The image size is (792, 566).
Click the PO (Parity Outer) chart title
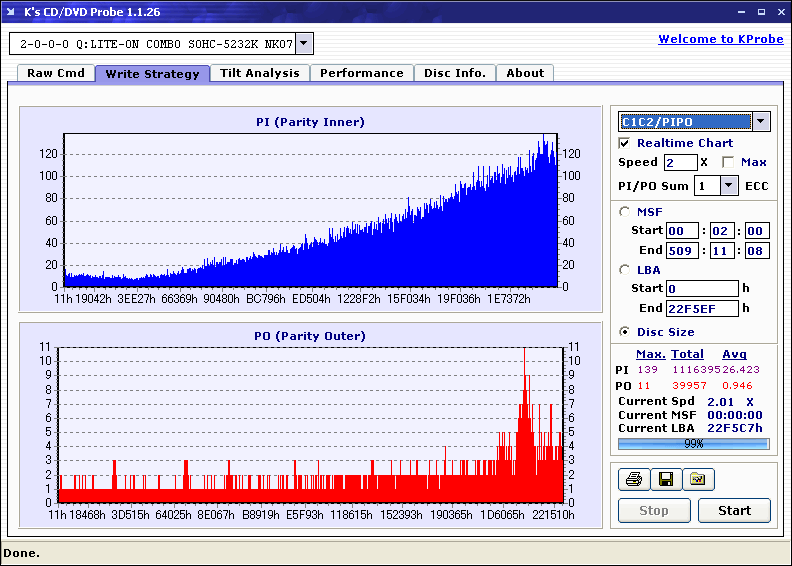pyautogui.click(x=310, y=336)
